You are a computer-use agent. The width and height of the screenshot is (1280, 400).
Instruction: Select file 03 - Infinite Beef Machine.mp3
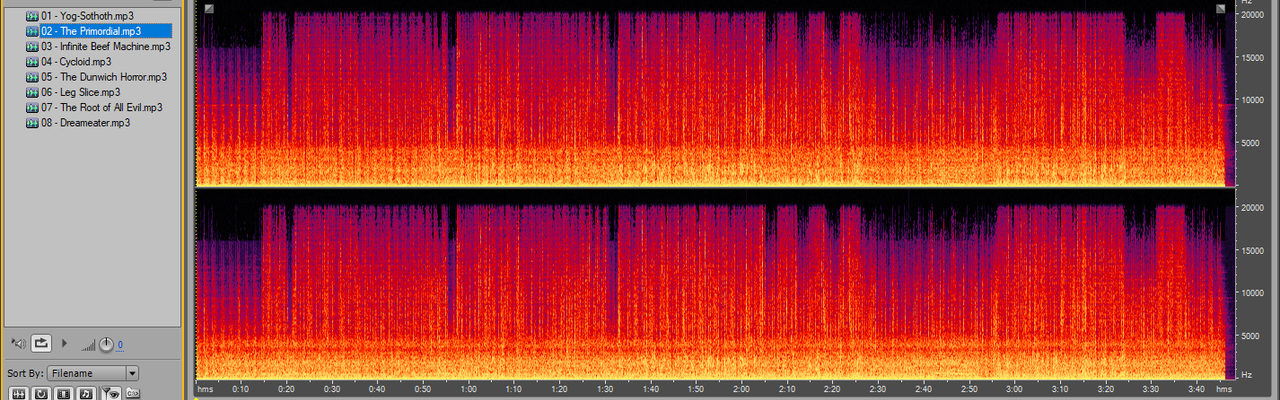point(98,46)
